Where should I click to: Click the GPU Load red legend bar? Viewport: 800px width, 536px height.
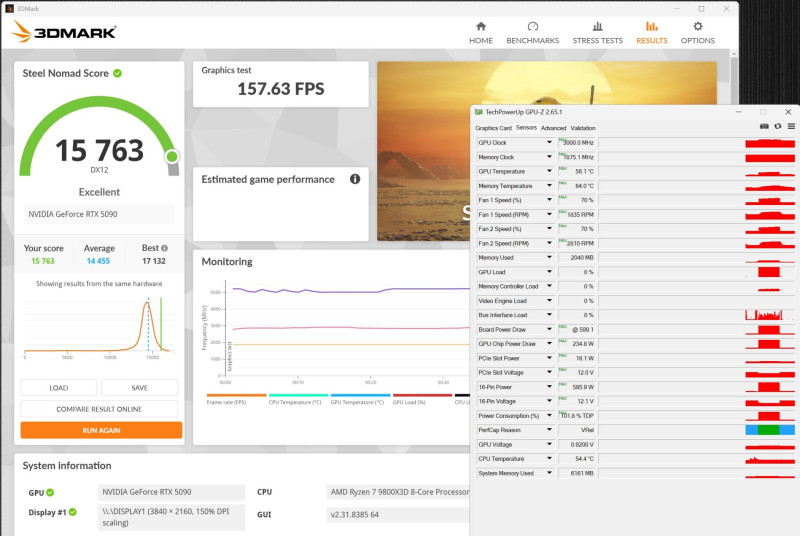pos(422,395)
